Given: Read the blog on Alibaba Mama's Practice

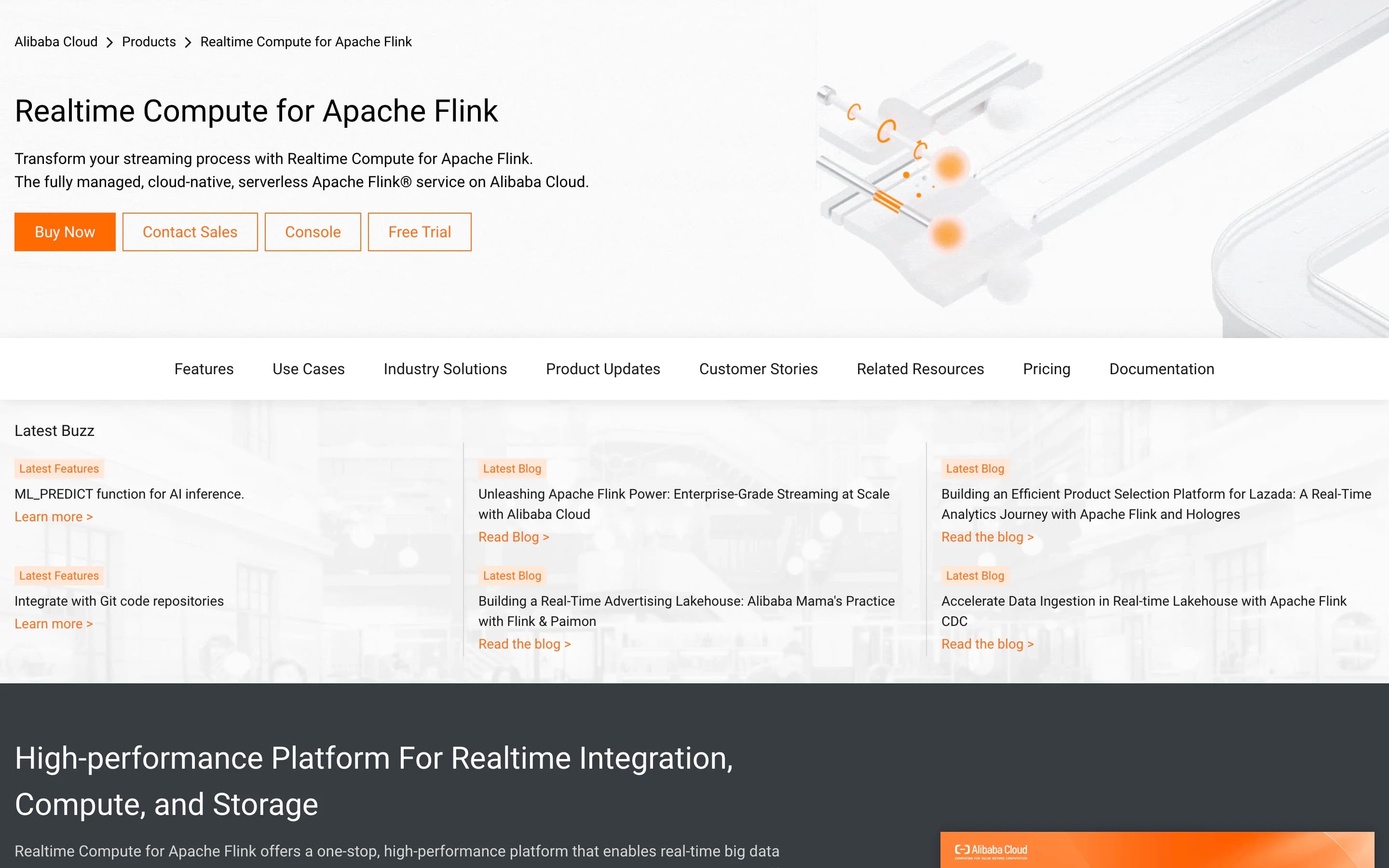Looking at the screenshot, I should [x=525, y=644].
